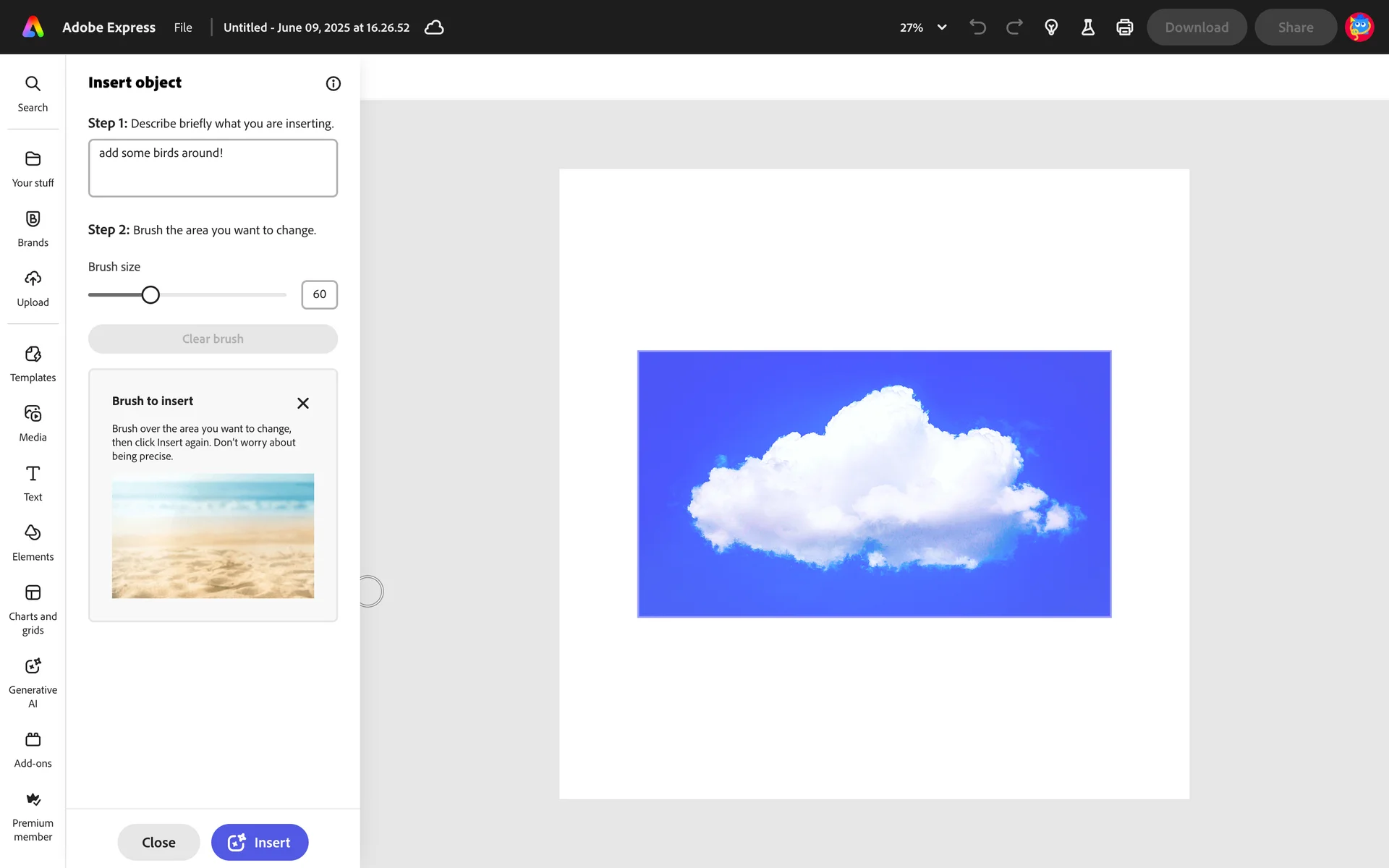The image size is (1389, 868).
Task: Open Charts and grids panel
Action: pyautogui.click(x=33, y=609)
